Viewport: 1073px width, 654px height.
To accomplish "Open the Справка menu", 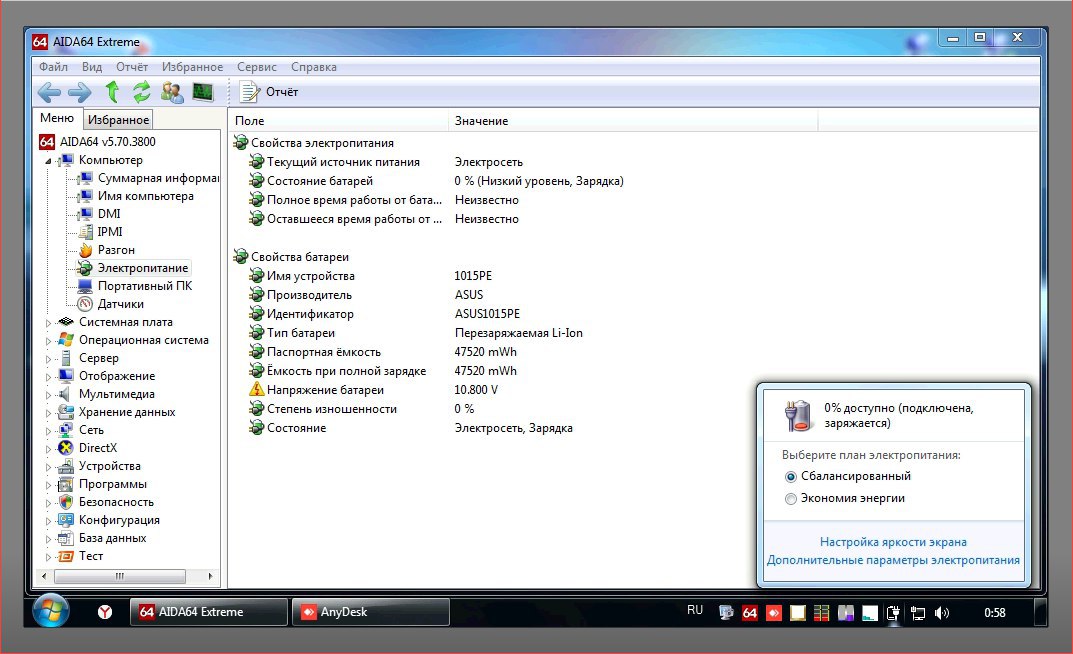I will 313,67.
